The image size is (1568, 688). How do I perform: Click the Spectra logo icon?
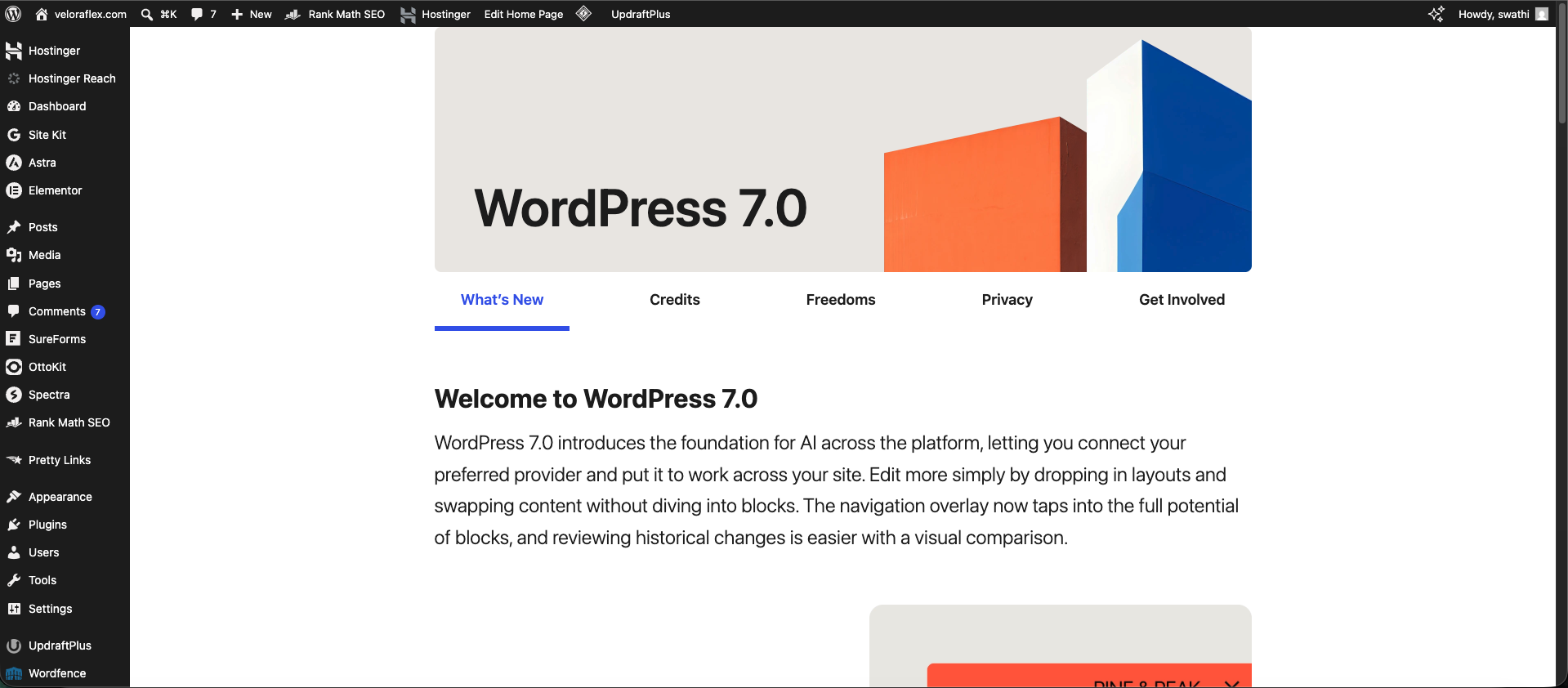14,395
